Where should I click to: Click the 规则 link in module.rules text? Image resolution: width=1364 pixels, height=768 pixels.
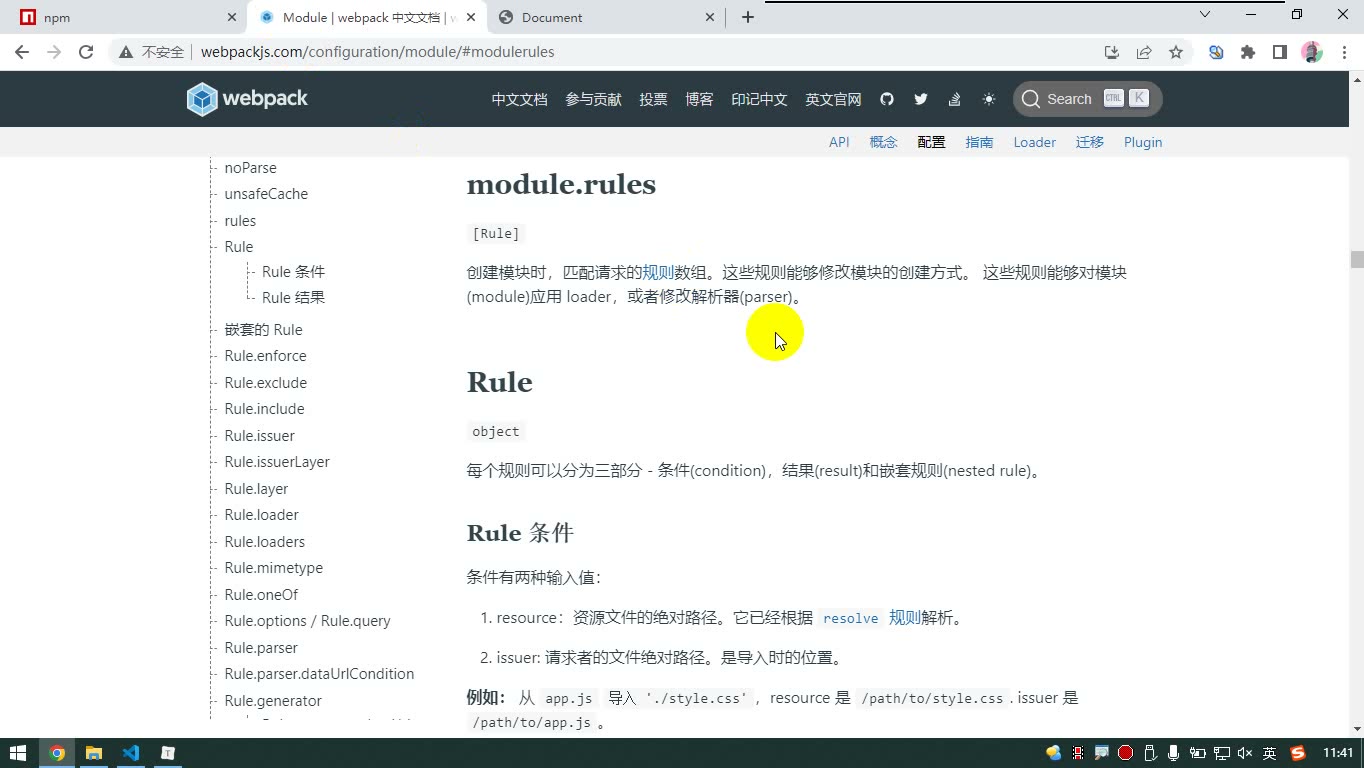(658, 272)
